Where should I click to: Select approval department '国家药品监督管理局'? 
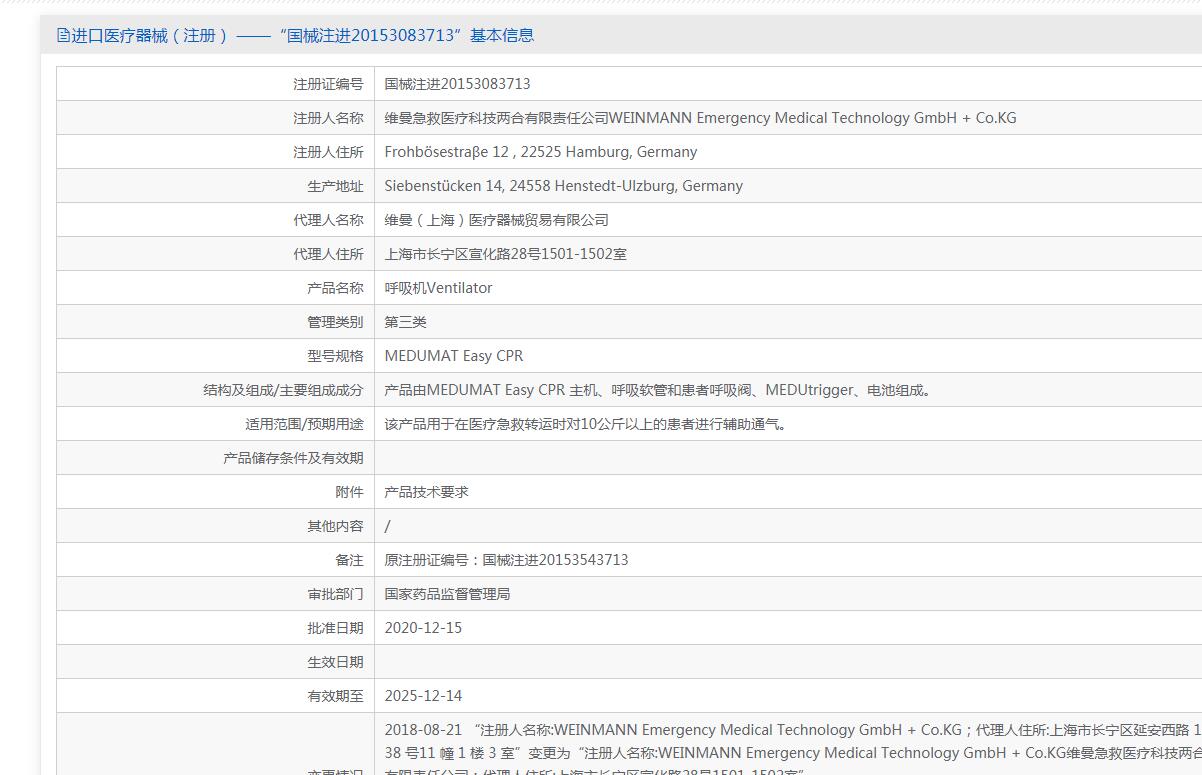(448, 594)
